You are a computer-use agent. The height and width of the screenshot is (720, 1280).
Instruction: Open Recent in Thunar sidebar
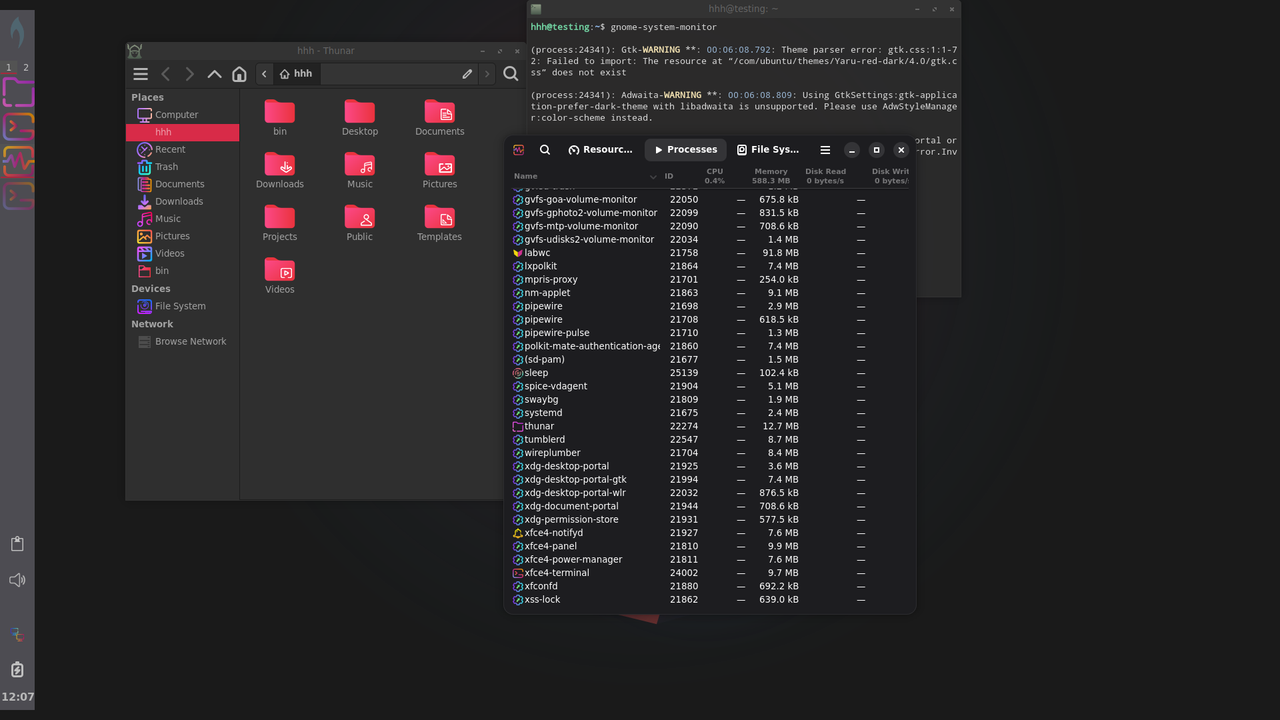(x=182, y=150)
